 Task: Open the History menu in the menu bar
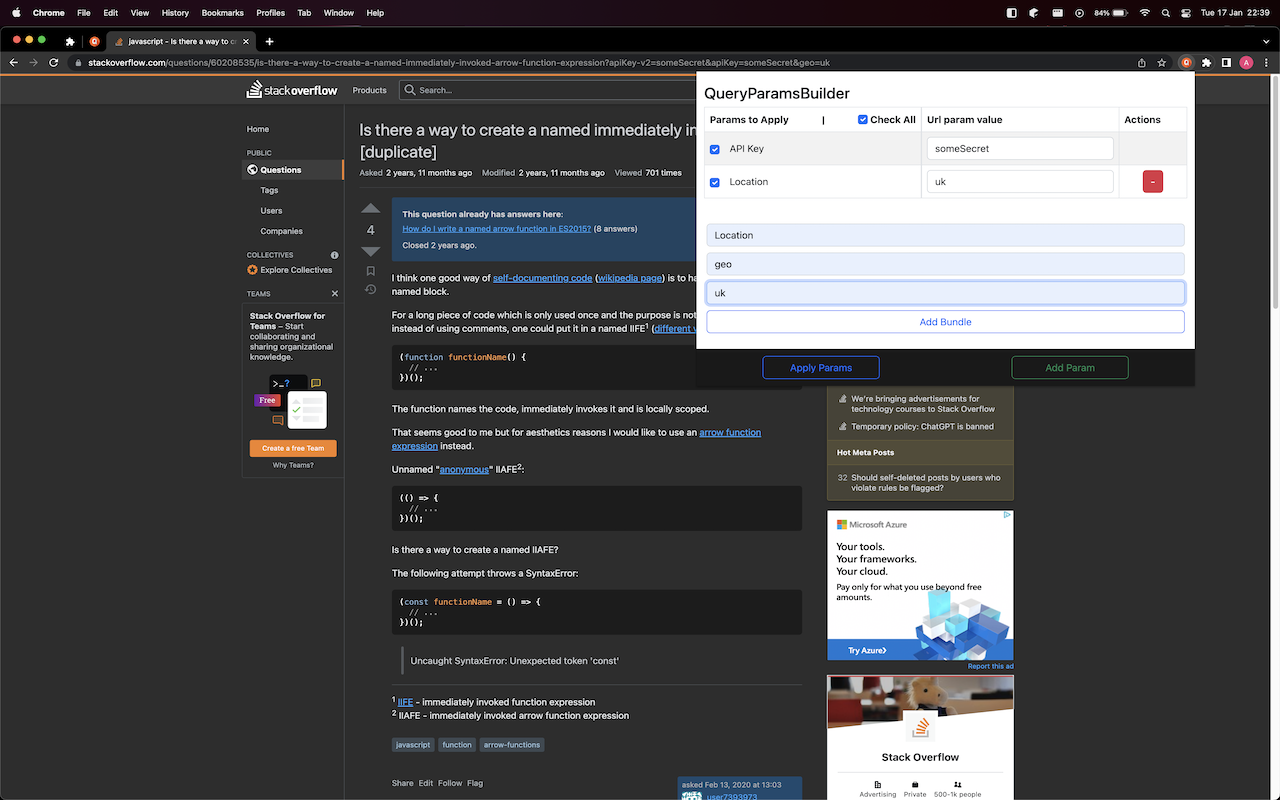[x=175, y=13]
